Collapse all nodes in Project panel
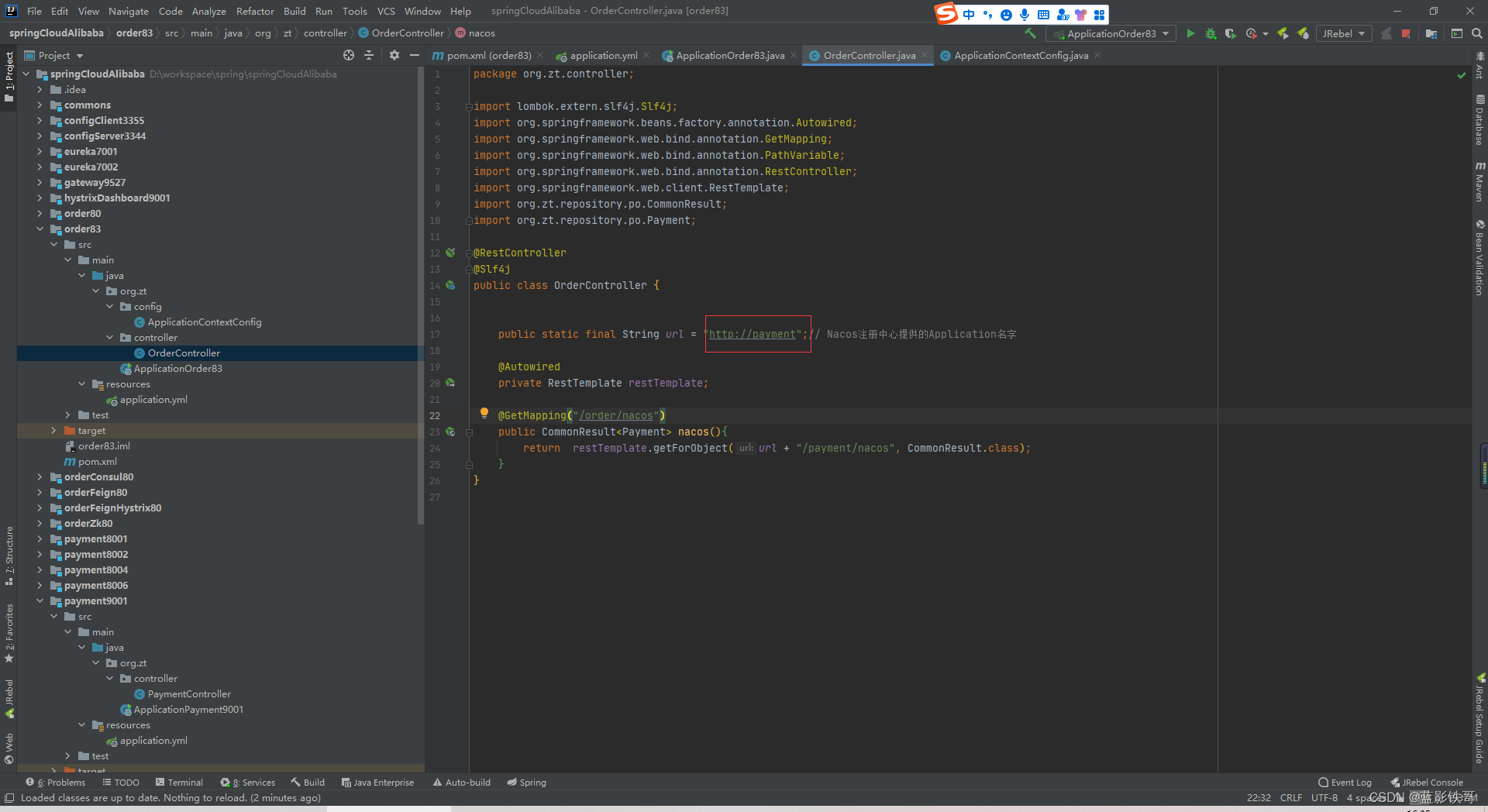 369,55
